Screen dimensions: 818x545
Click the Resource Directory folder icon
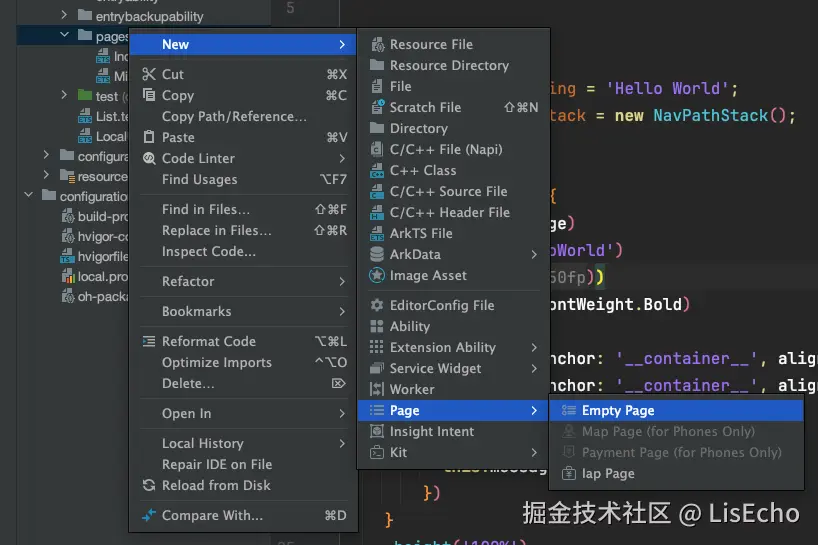377,65
